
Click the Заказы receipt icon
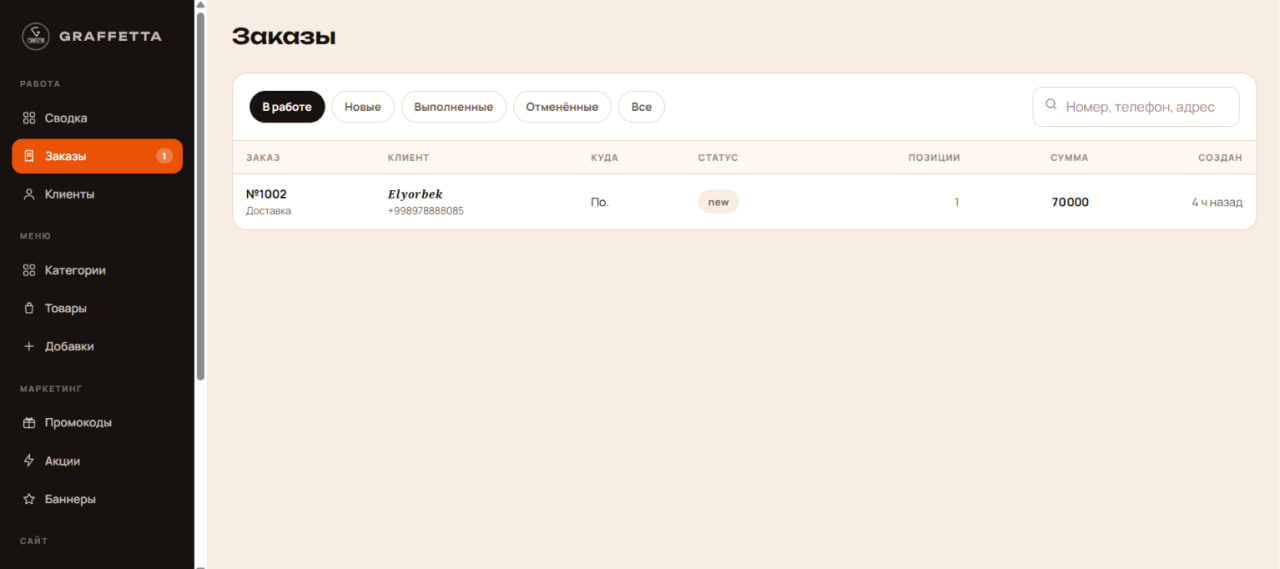[x=29, y=156]
